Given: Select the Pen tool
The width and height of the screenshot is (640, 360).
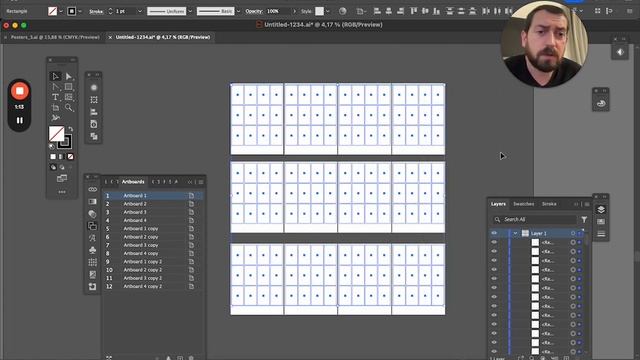Looking at the screenshot, I should 56,87.
